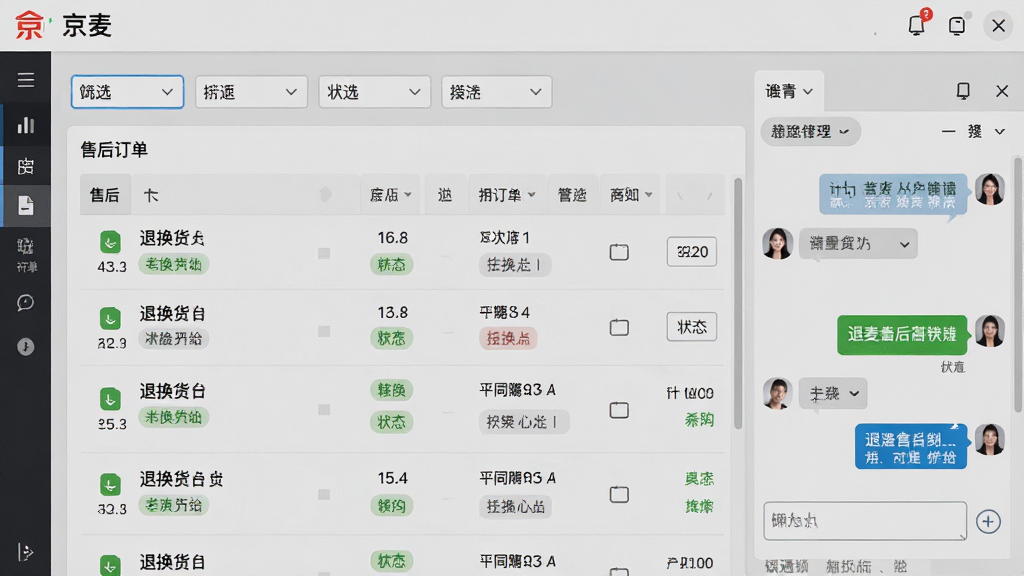The width and height of the screenshot is (1024, 576).
Task: Select the document page icon in the sidebar
Action: pyautogui.click(x=25, y=206)
